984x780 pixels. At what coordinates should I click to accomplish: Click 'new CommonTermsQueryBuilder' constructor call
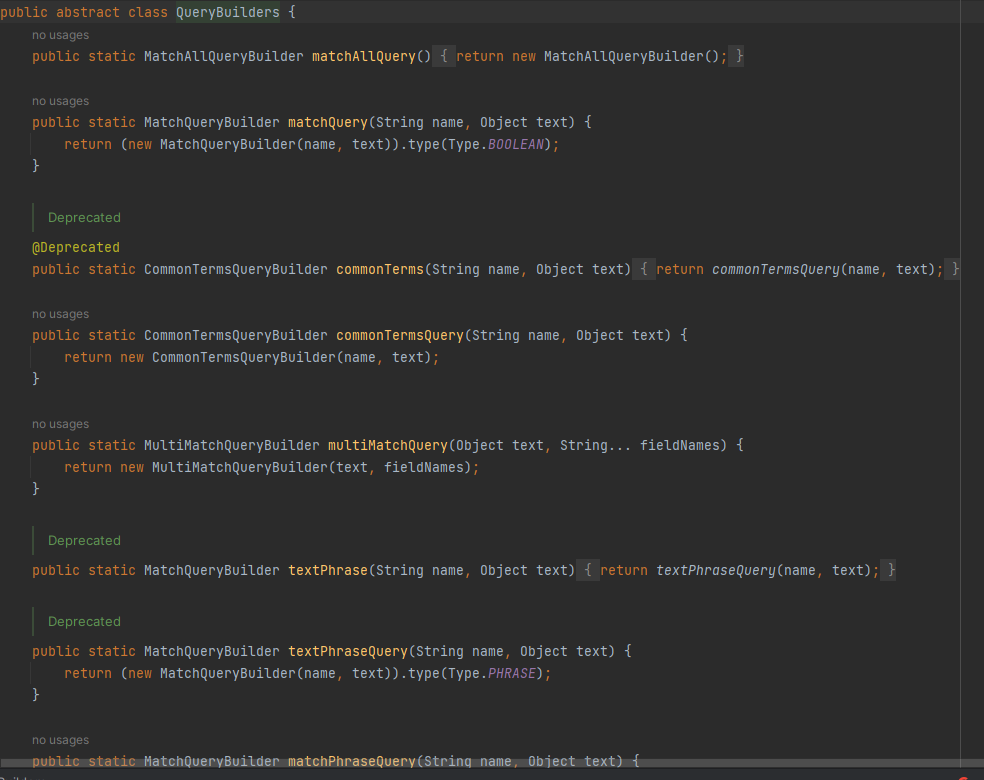pos(228,358)
